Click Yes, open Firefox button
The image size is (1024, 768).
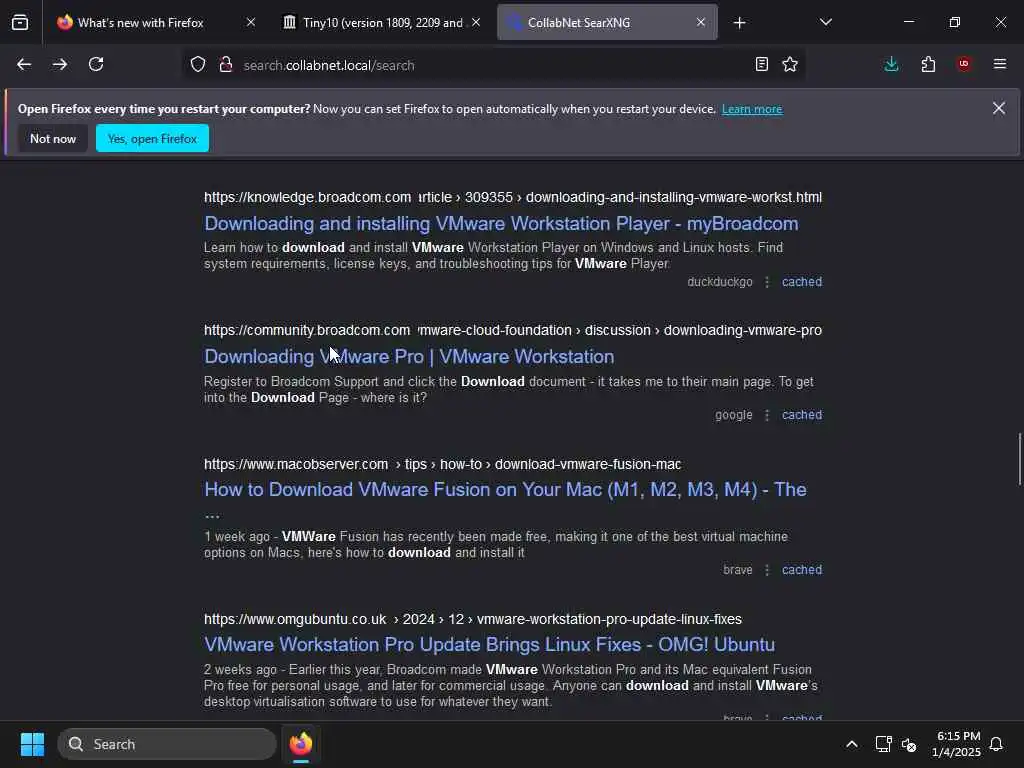coord(152,138)
